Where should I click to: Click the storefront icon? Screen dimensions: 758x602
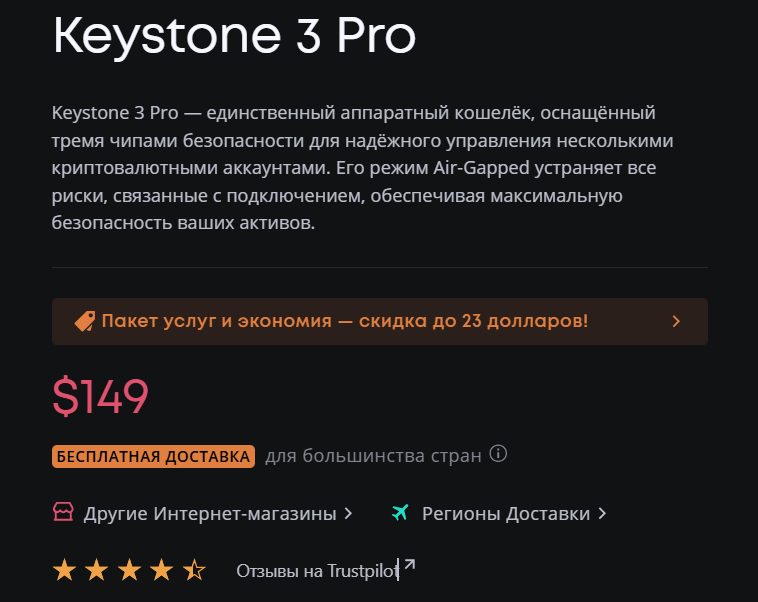[63, 513]
